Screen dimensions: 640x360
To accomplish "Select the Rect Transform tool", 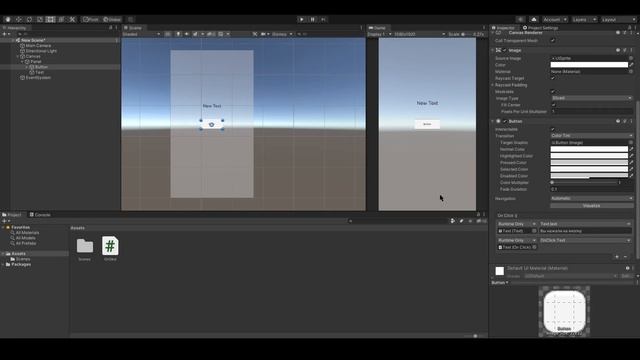I will 50,19.
